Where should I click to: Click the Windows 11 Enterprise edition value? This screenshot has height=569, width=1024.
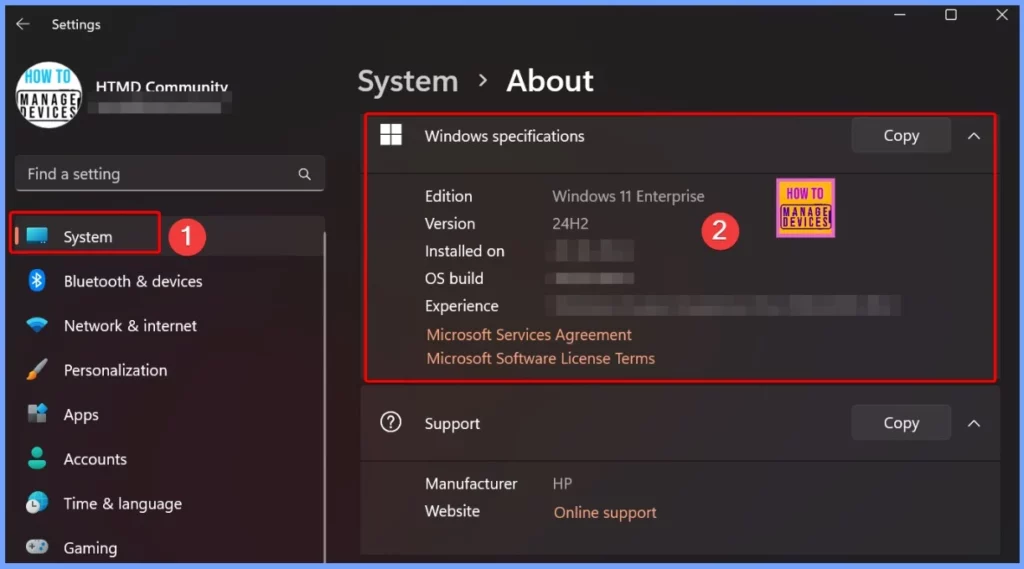[x=628, y=197]
